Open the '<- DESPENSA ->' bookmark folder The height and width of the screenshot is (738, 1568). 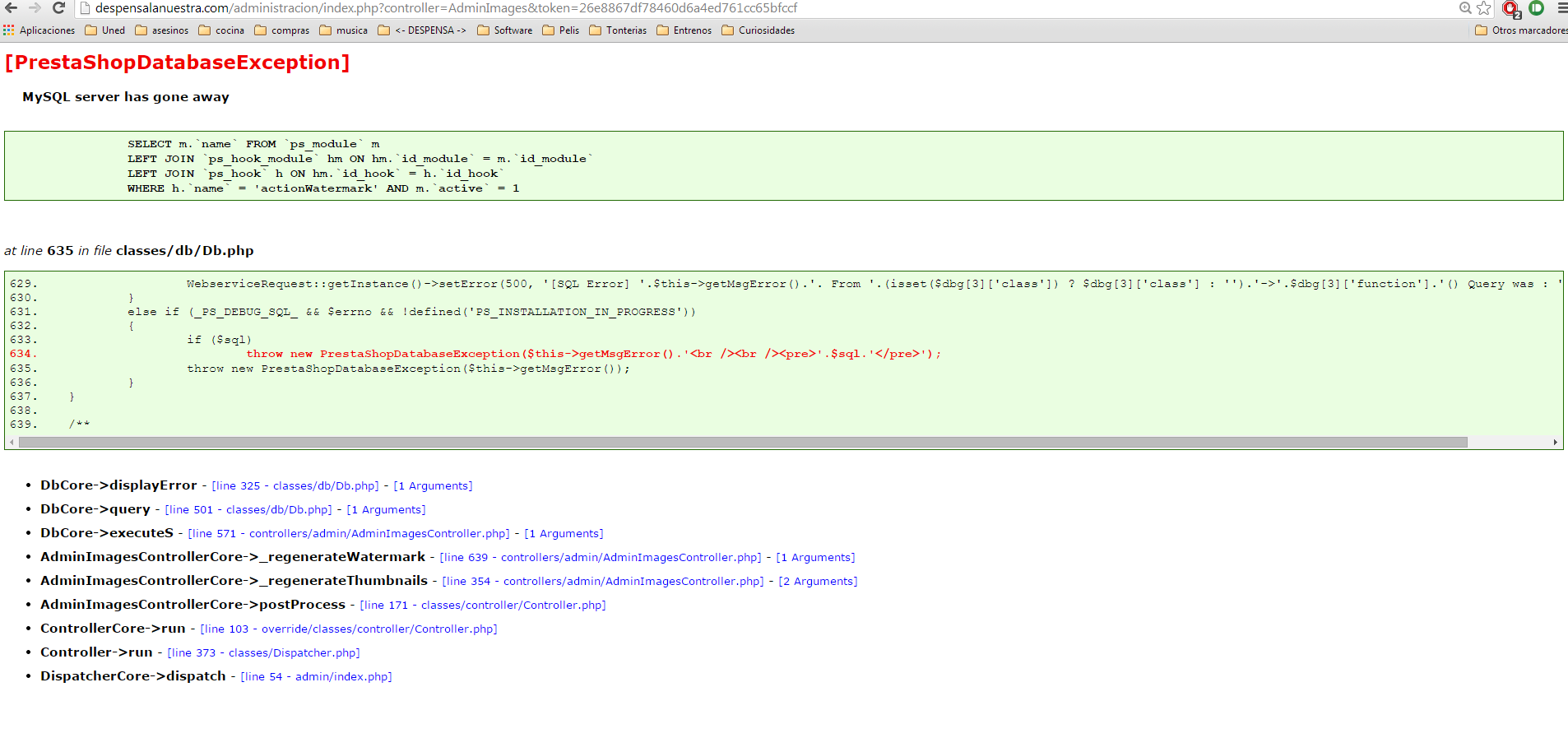(422, 30)
